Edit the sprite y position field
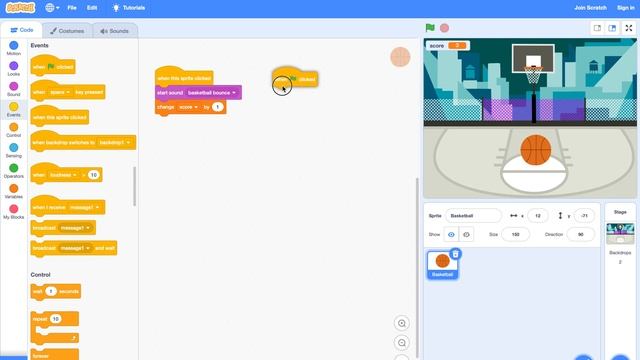Screen dimensions: 640x360 click(x=584, y=216)
